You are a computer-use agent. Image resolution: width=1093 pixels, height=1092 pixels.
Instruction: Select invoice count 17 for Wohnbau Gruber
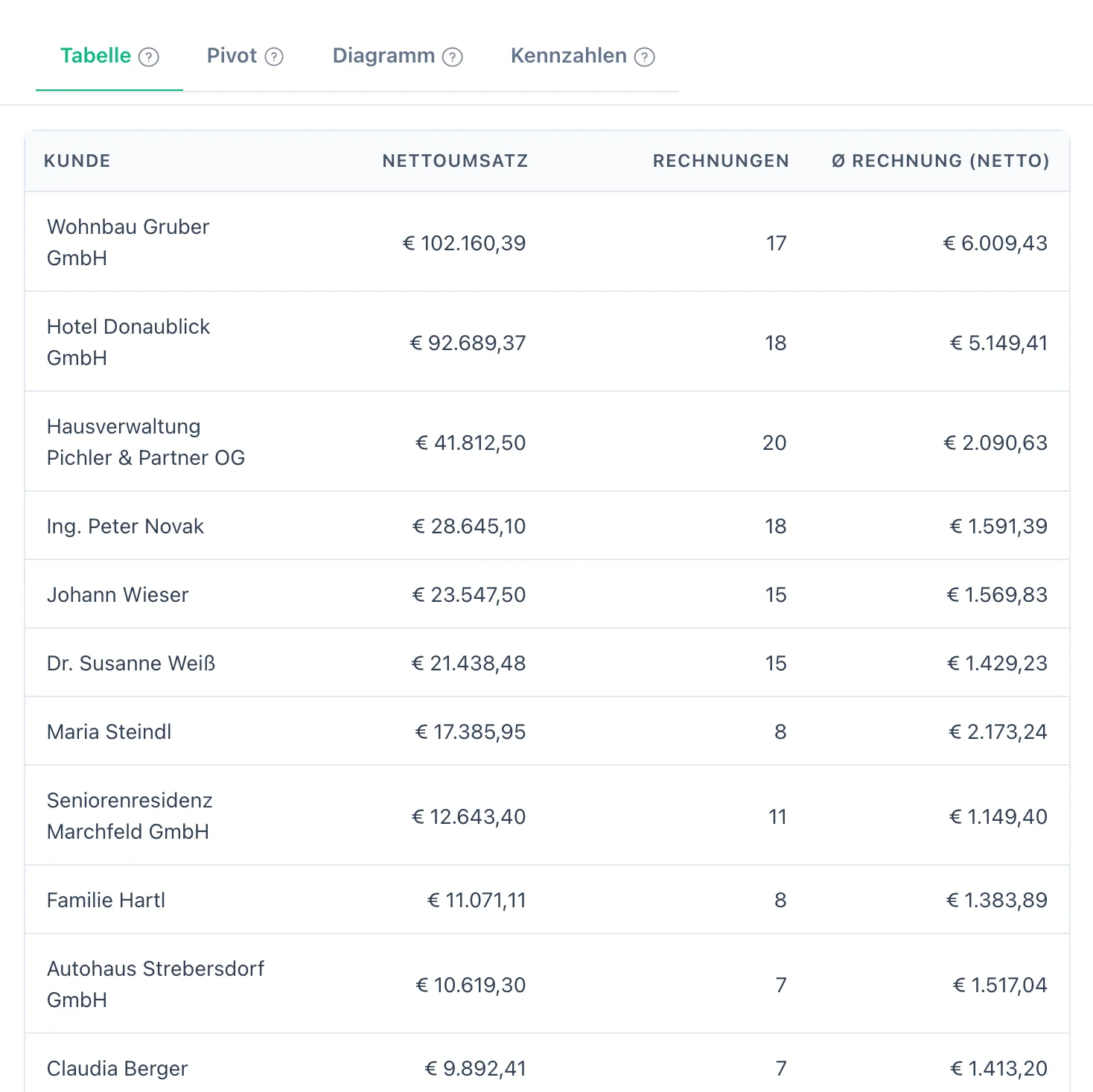(x=777, y=243)
